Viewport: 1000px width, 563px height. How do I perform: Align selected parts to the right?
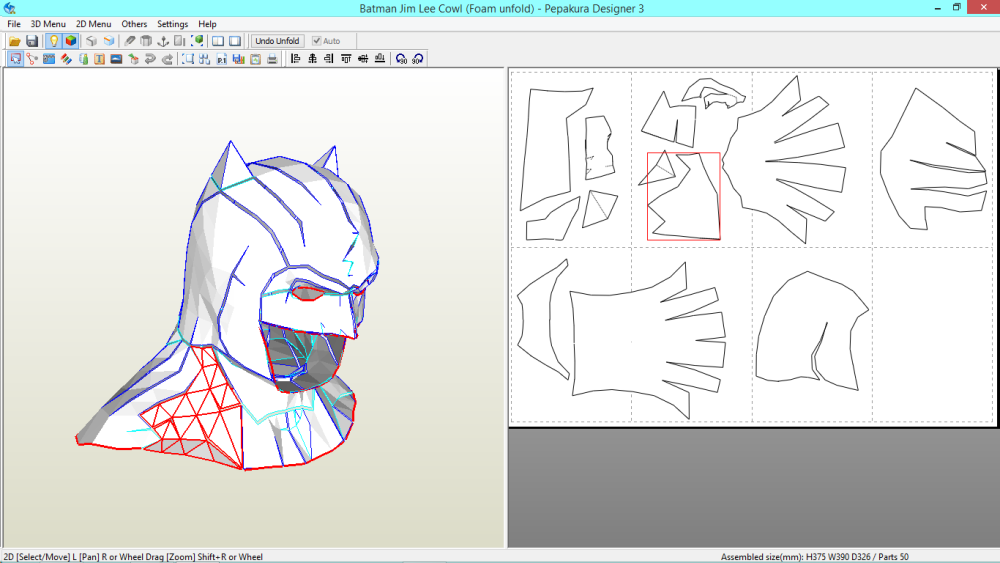pyautogui.click(x=329, y=59)
